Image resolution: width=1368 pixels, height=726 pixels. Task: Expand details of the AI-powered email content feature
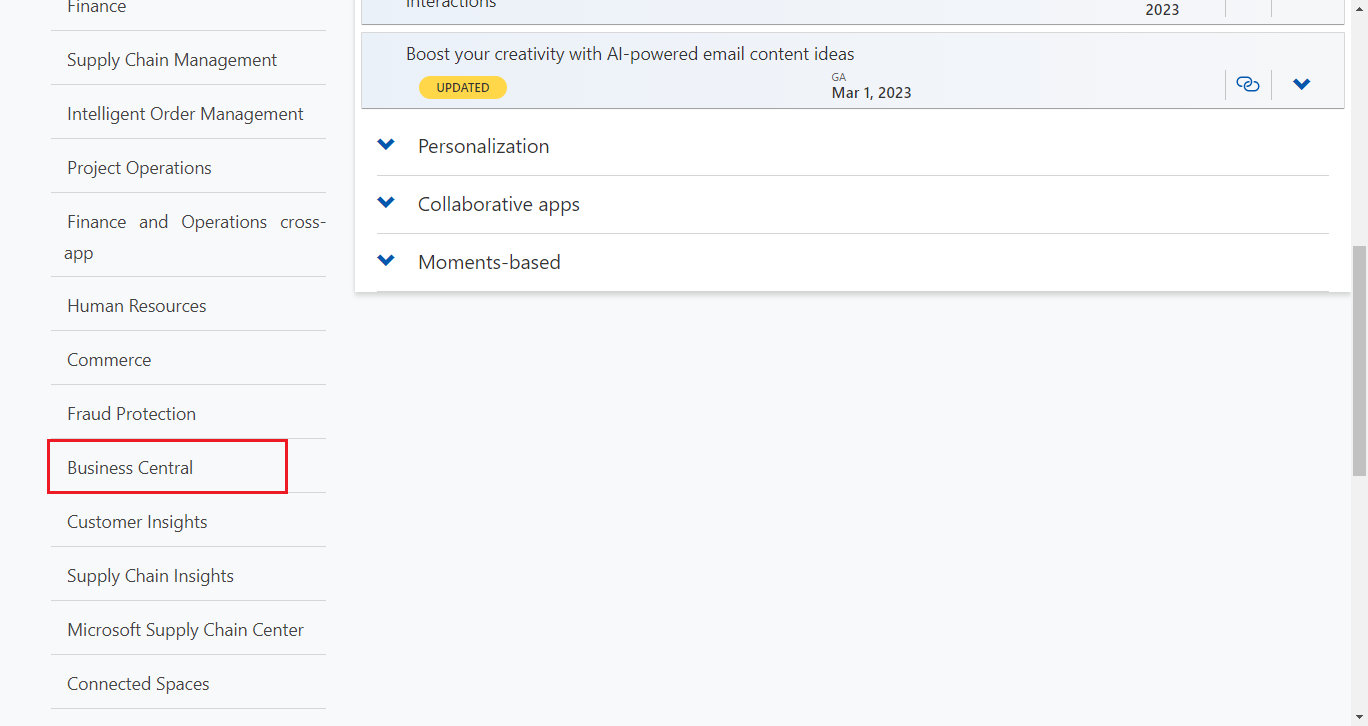[x=1301, y=84]
